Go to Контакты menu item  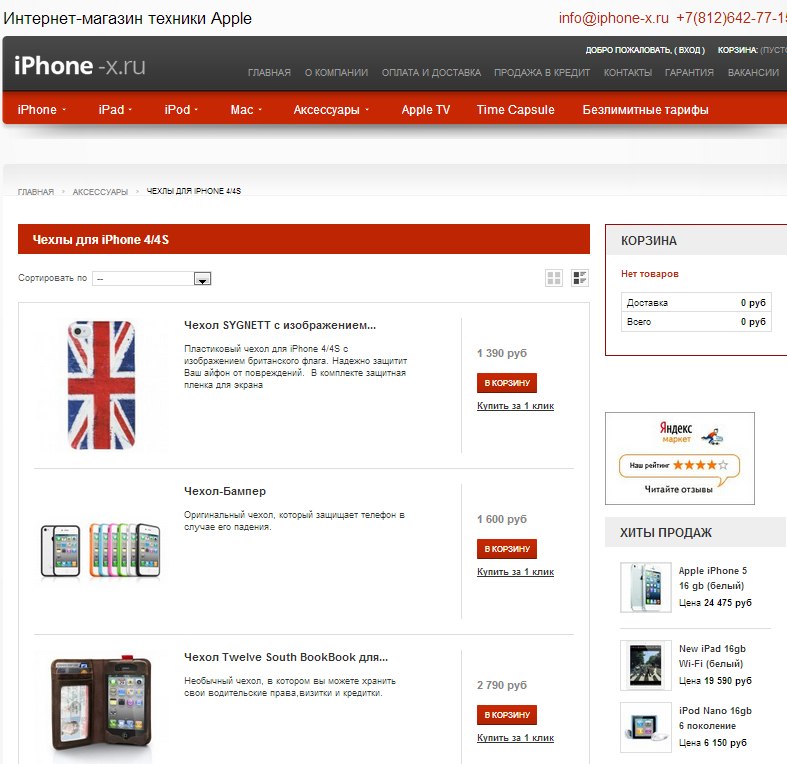pos(627,72)
